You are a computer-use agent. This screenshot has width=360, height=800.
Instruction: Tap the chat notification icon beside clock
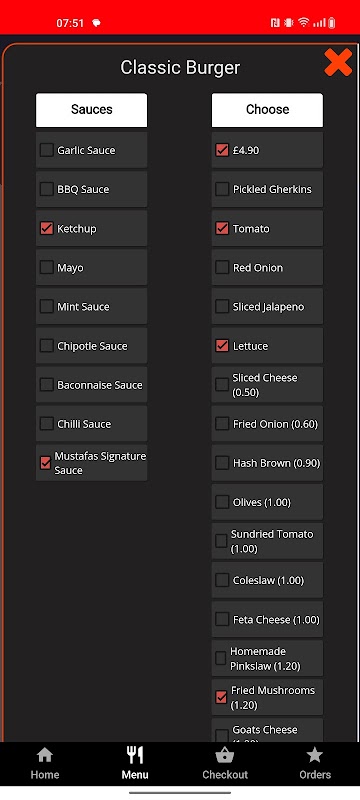[96, 23]
